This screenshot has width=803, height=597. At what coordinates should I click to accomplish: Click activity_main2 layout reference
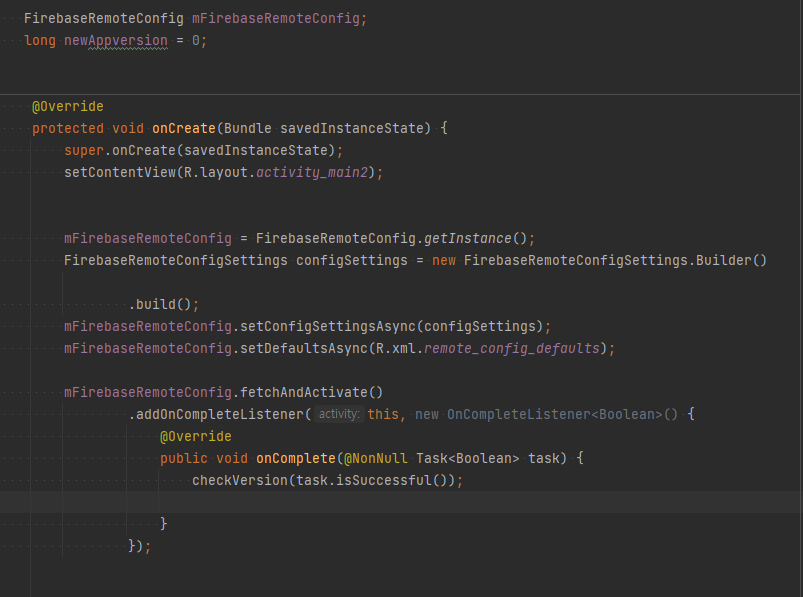tap(312, 173)
